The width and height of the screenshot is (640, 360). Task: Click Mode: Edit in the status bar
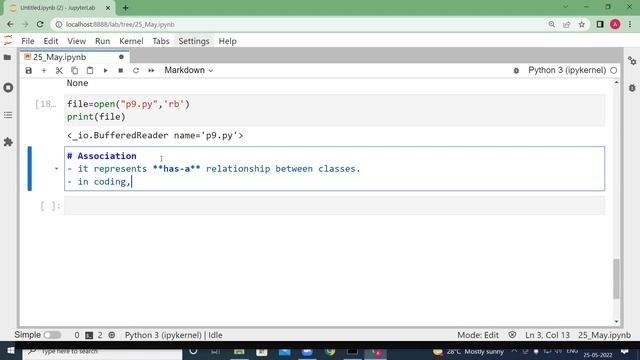pos(478,335)
